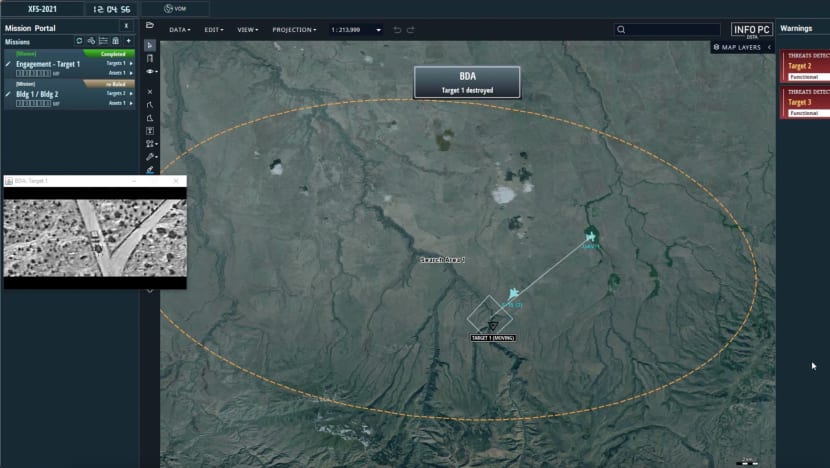Click the redo arrow icon
Image resolution: width=830 pixels, height=468 pixels.
(411, 30)
